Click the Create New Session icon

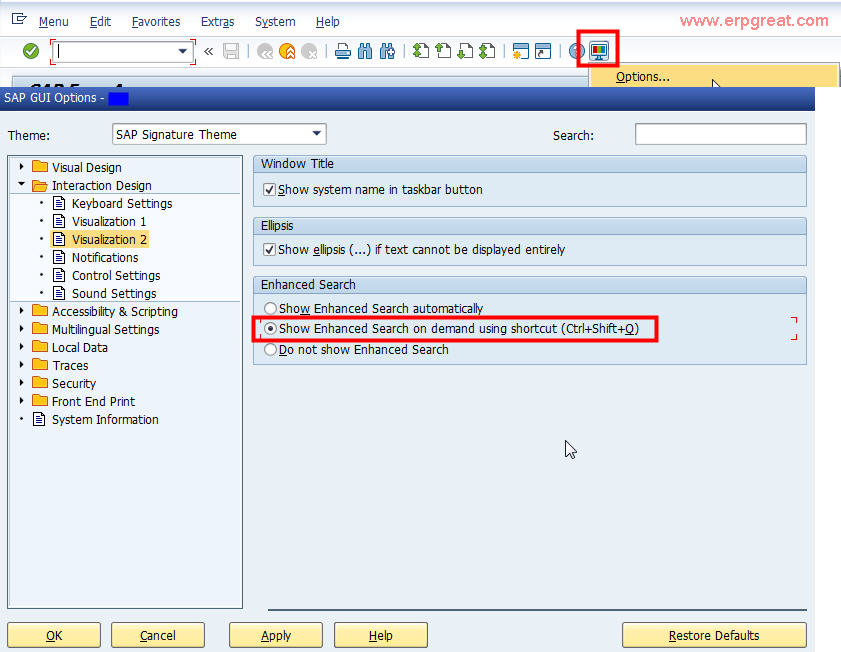521,51
